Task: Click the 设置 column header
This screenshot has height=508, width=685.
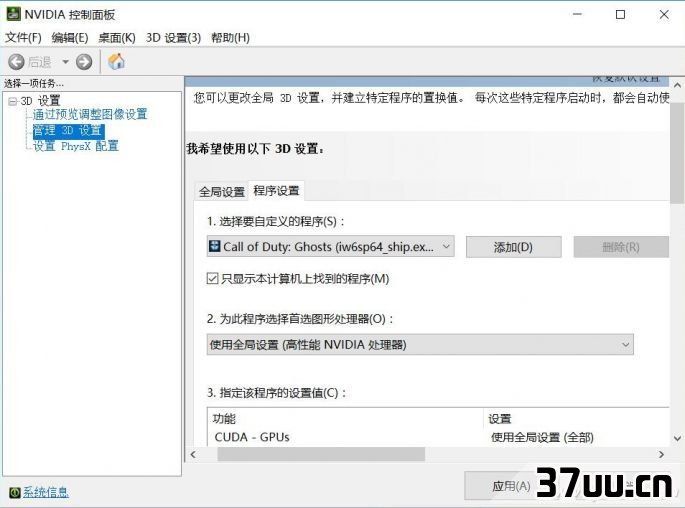Action: coord(577,419)
